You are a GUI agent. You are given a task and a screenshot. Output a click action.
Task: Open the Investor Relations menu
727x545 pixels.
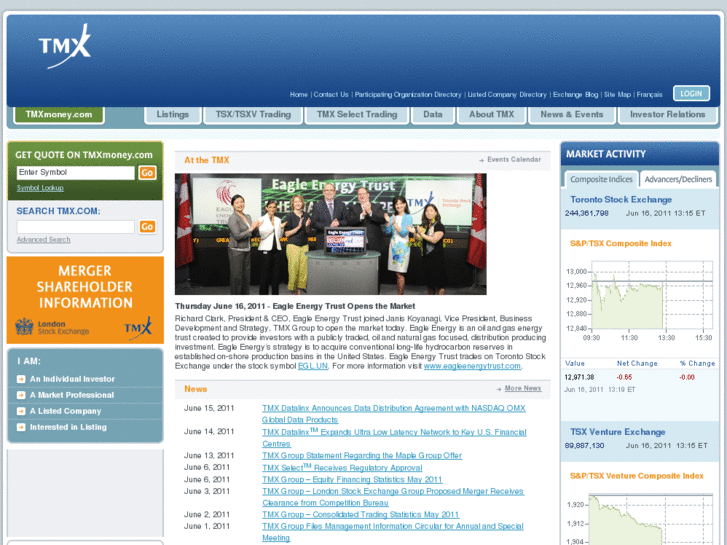pyautogui.click(x=667, y=115)
